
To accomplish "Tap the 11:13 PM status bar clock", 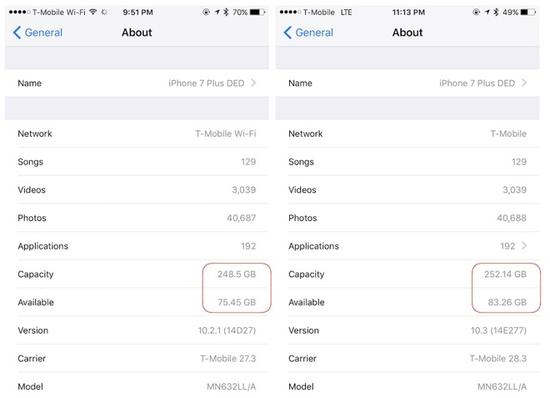I will click(x=408, y=12).
